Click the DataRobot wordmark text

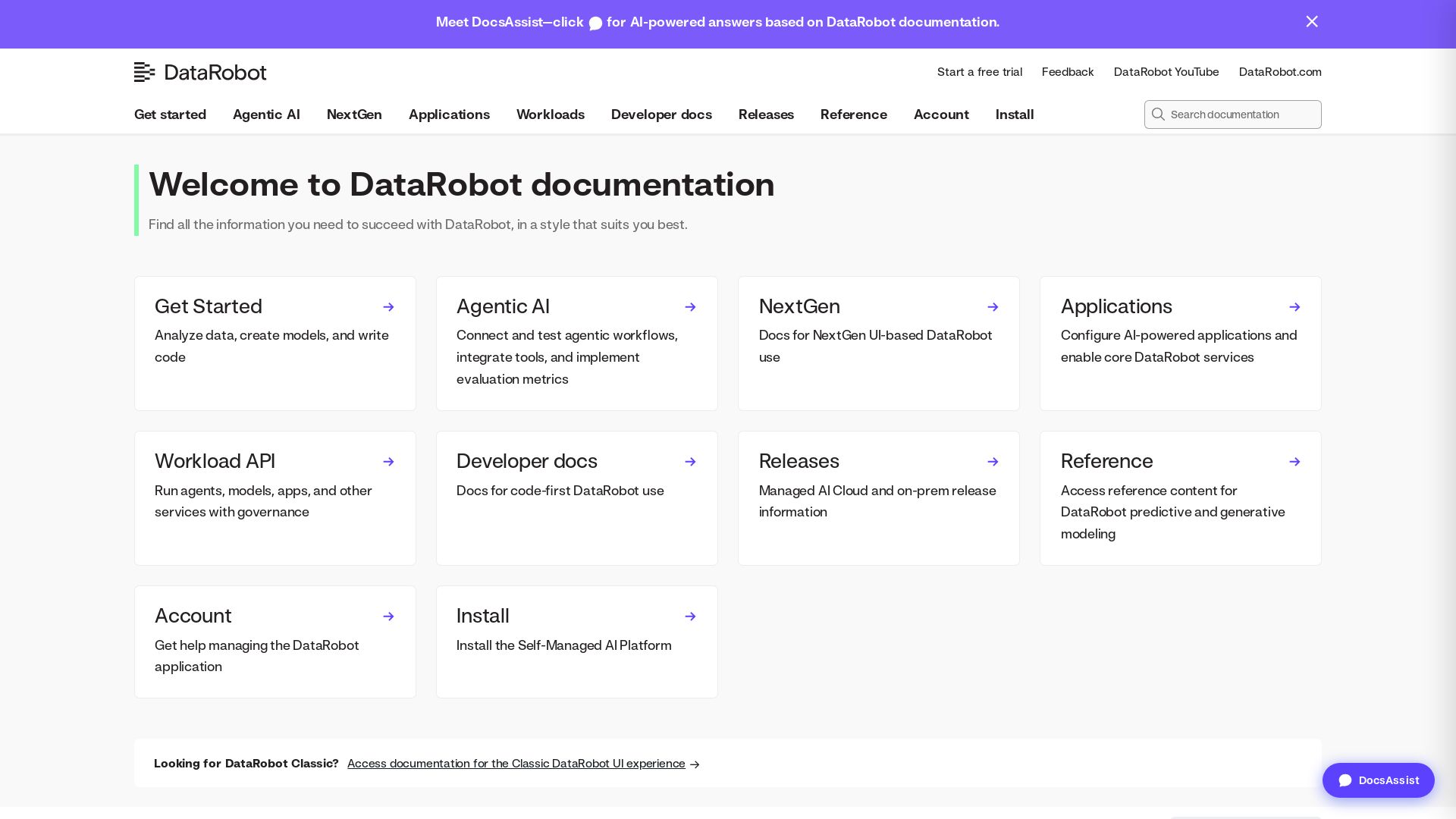[x=215, y=72]
